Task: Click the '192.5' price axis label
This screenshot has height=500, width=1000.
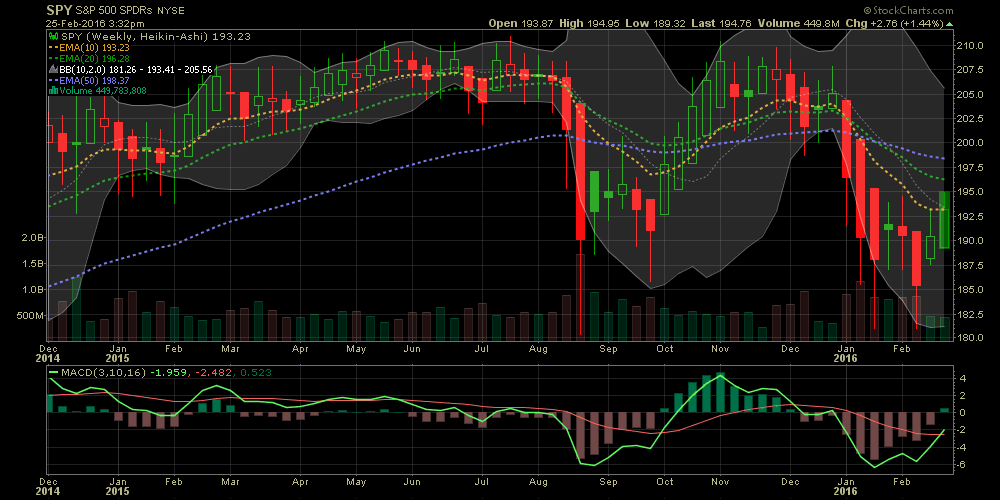Action: (968, 216)
